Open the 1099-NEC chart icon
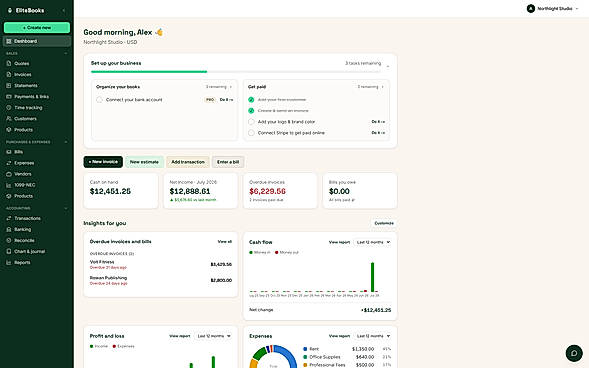589x368 pixels. coord(9,185)
